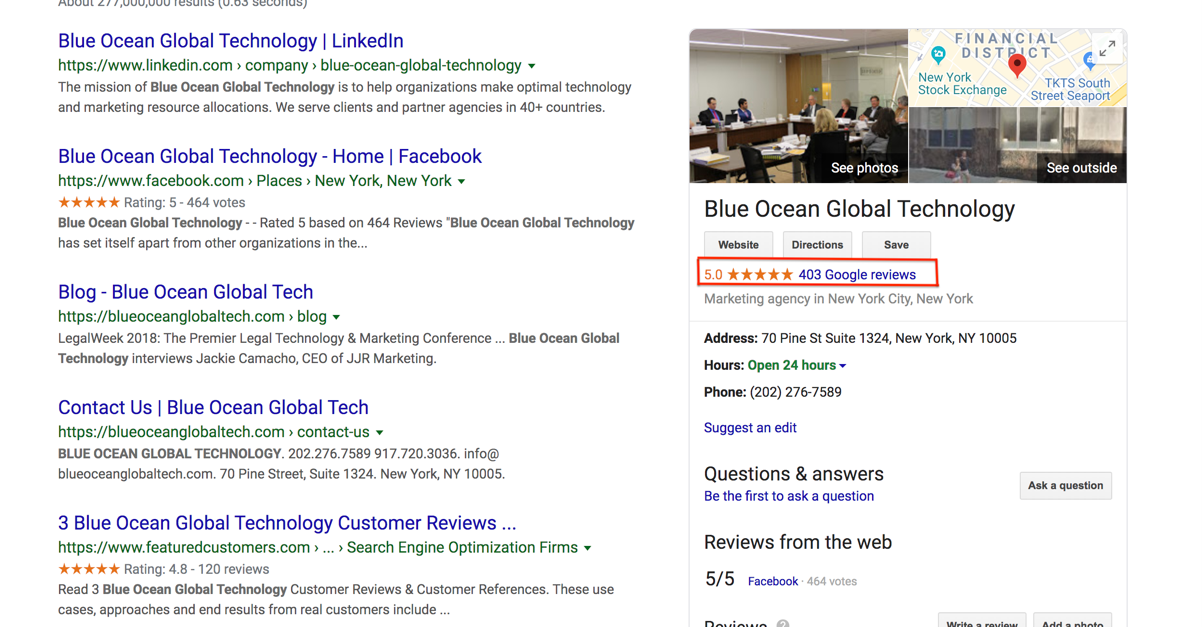Click the red location pin on the map
The width and height of the screenshot is (1202, 627).
(x=1017, y=65)
